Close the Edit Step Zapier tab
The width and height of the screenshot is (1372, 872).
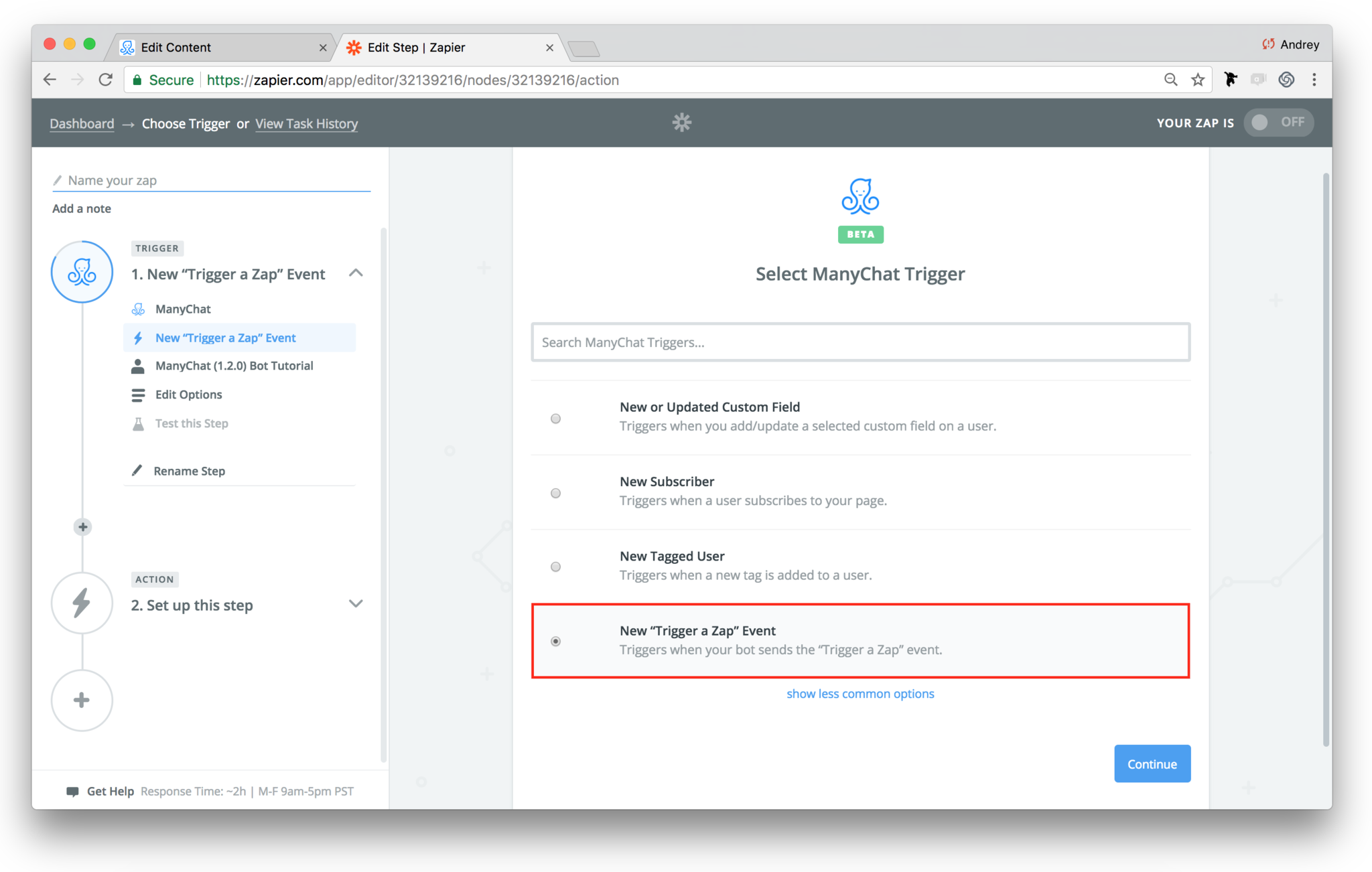click(x=549, y=48)
